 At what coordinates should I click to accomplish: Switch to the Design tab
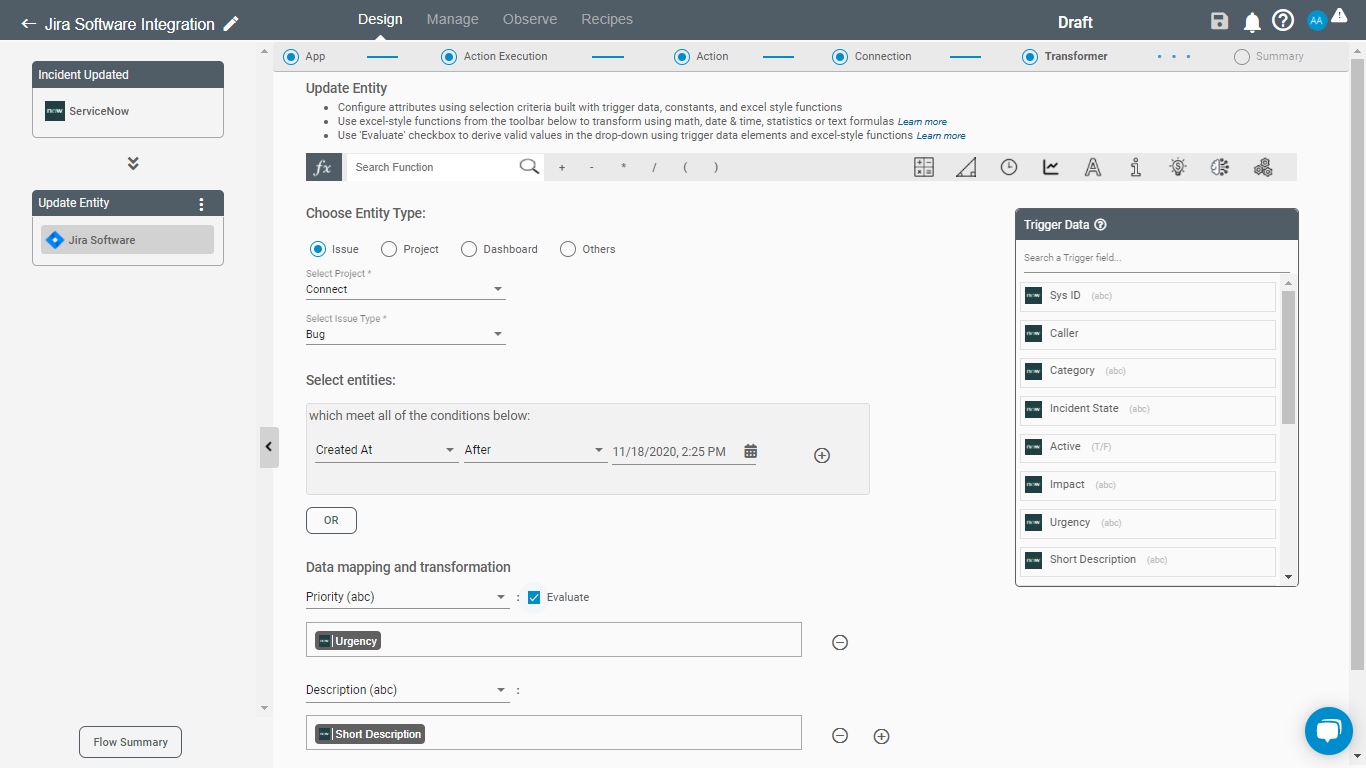tap(380, 19)
